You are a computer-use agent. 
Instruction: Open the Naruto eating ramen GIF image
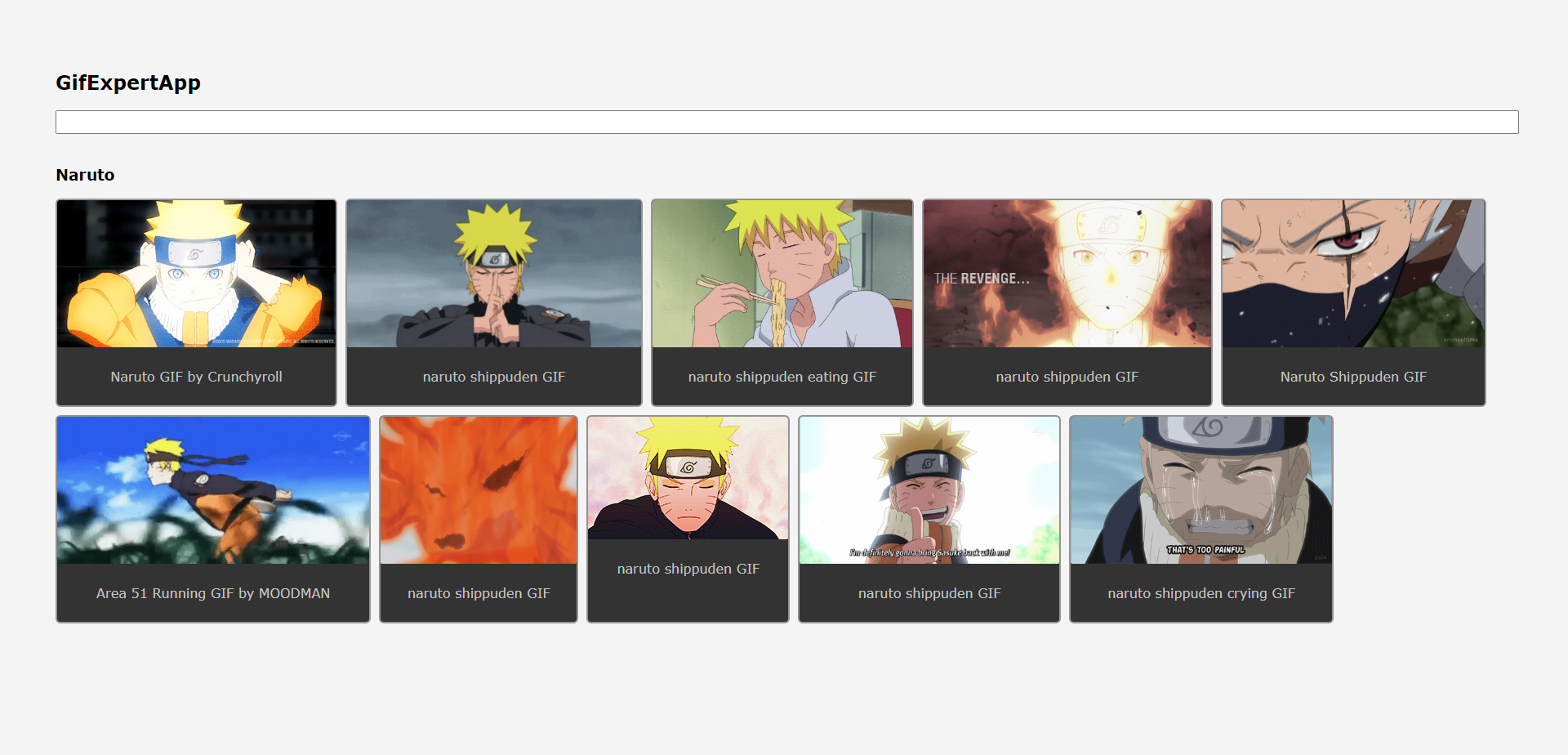point(782,274)
